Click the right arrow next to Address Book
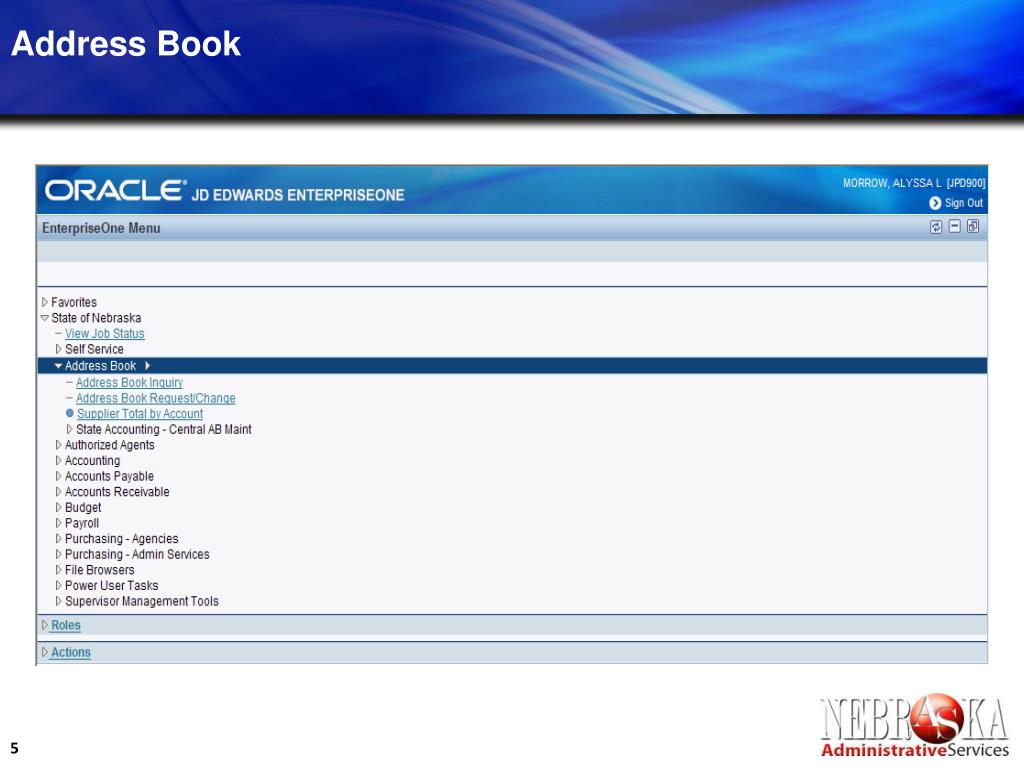Screen dimensions: 1024x768 (x=147, y=366)
